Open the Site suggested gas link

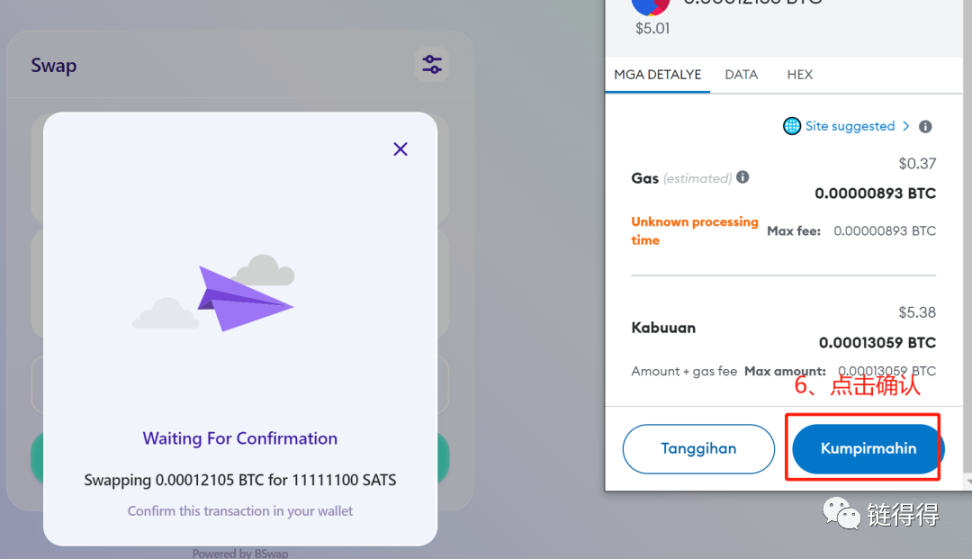point(850,126)
